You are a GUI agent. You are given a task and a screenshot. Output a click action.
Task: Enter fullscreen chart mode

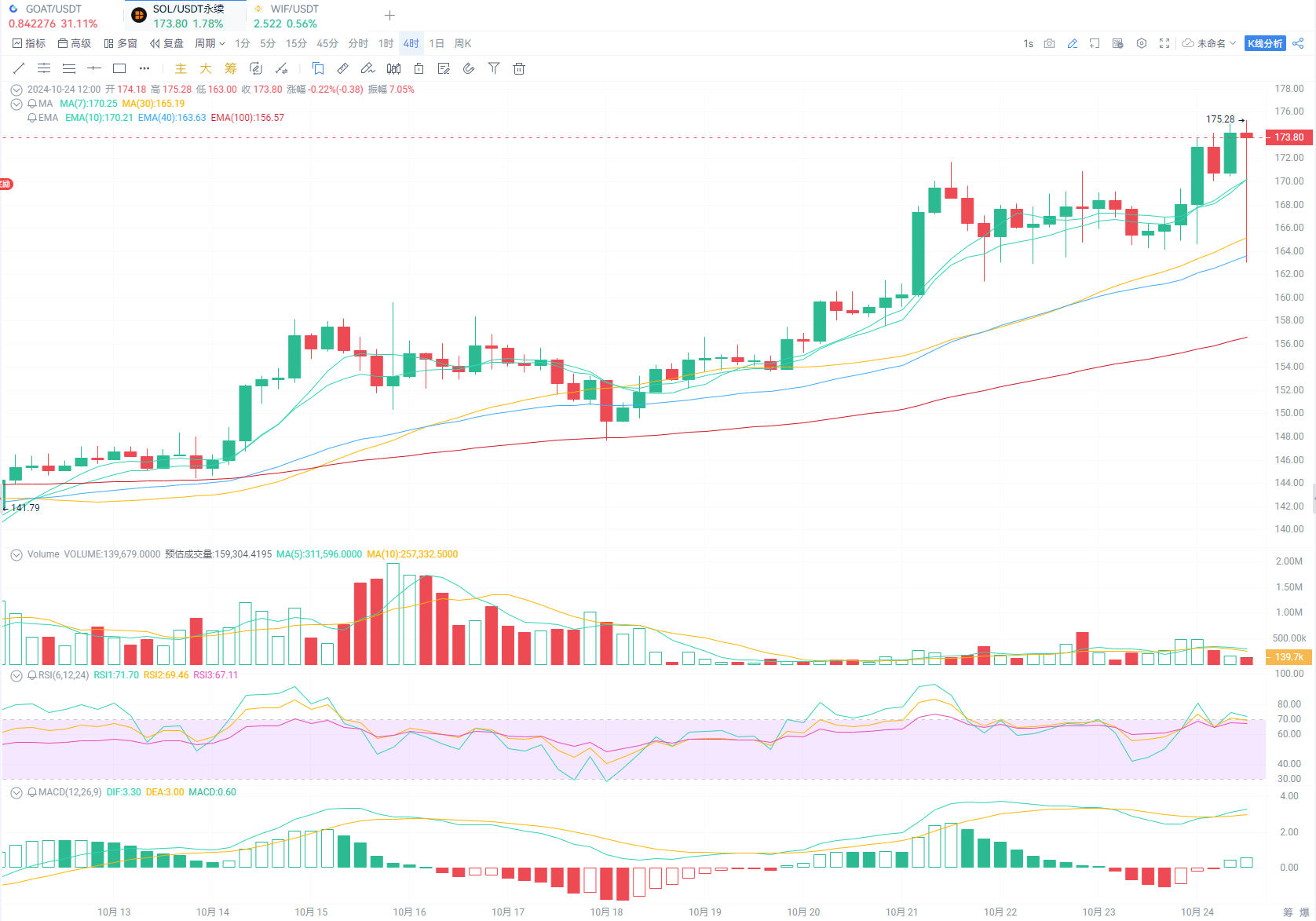1164,43
